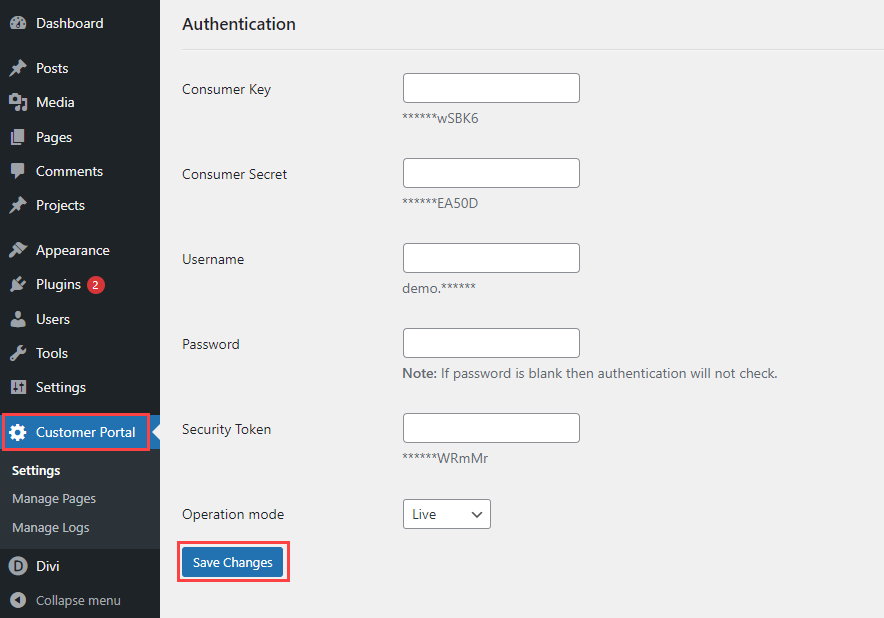The height and width of the screenshot is (618, 884).
Task: Open Manage Logs submenu item
Action: point(50,527)
